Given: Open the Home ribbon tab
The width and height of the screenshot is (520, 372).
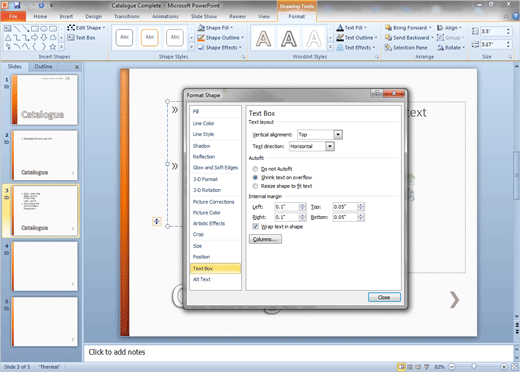Looking at the screenshot, I should [40, 16].
